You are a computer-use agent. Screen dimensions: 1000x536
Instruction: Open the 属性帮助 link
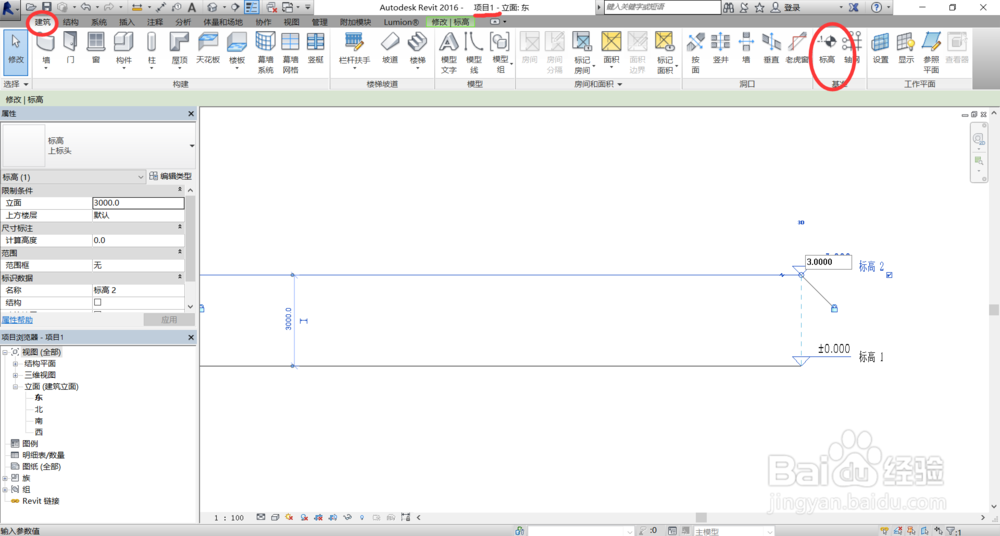coord(17,320)
